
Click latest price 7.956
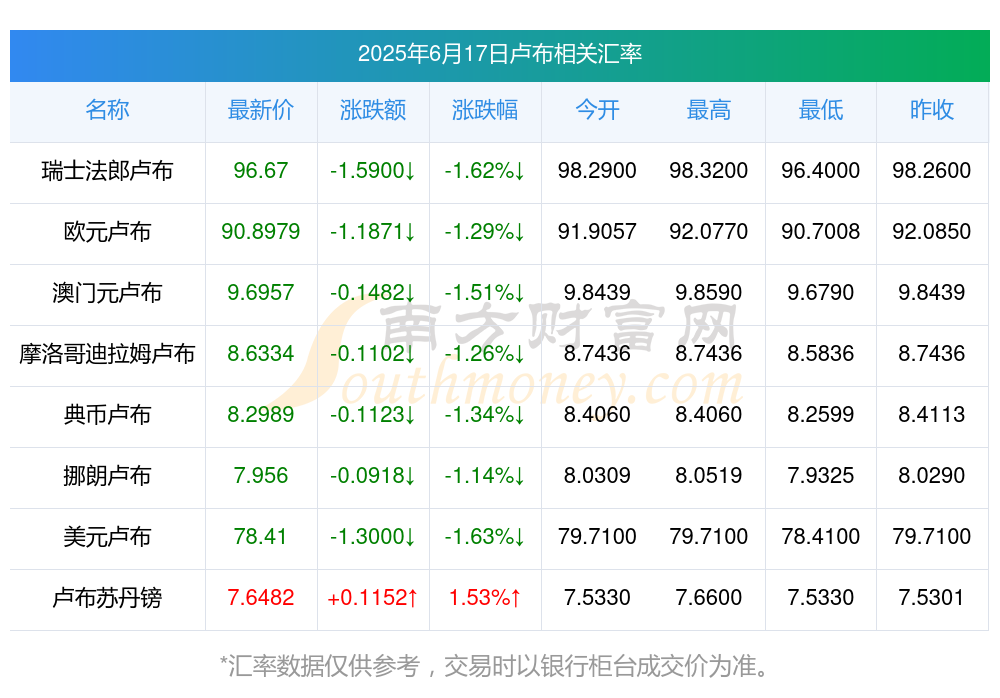[261, 475]
